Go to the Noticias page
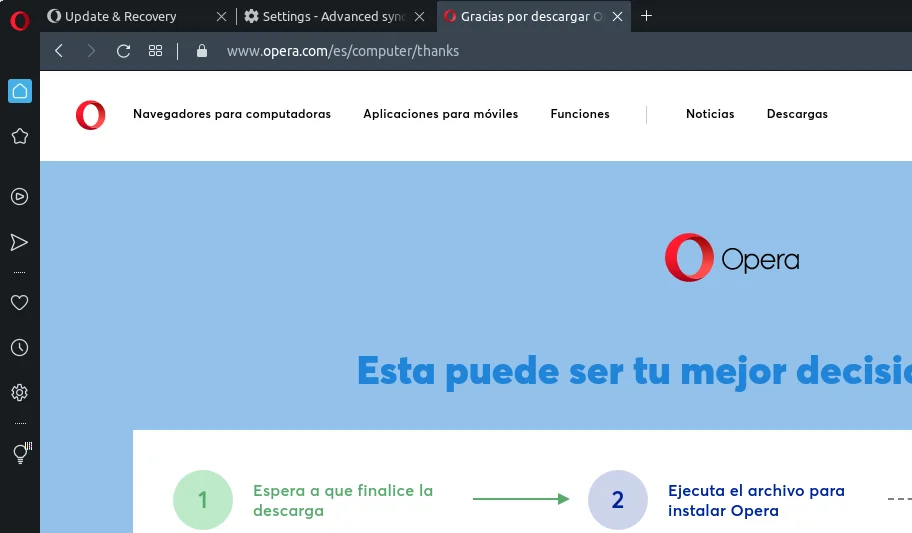The image size is (912, 533). pos(710,114)
